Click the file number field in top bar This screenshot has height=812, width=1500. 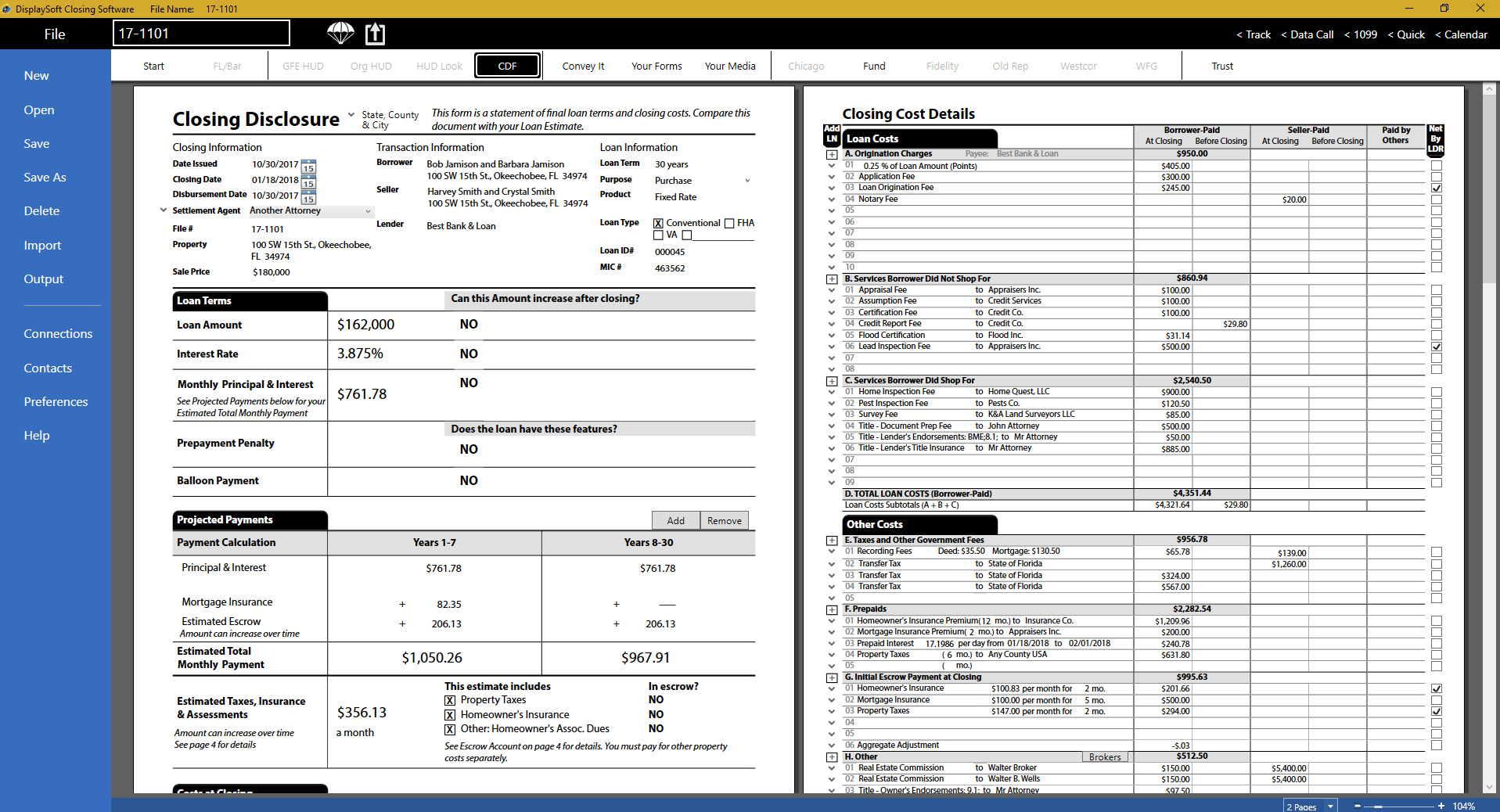pos(201,34)
